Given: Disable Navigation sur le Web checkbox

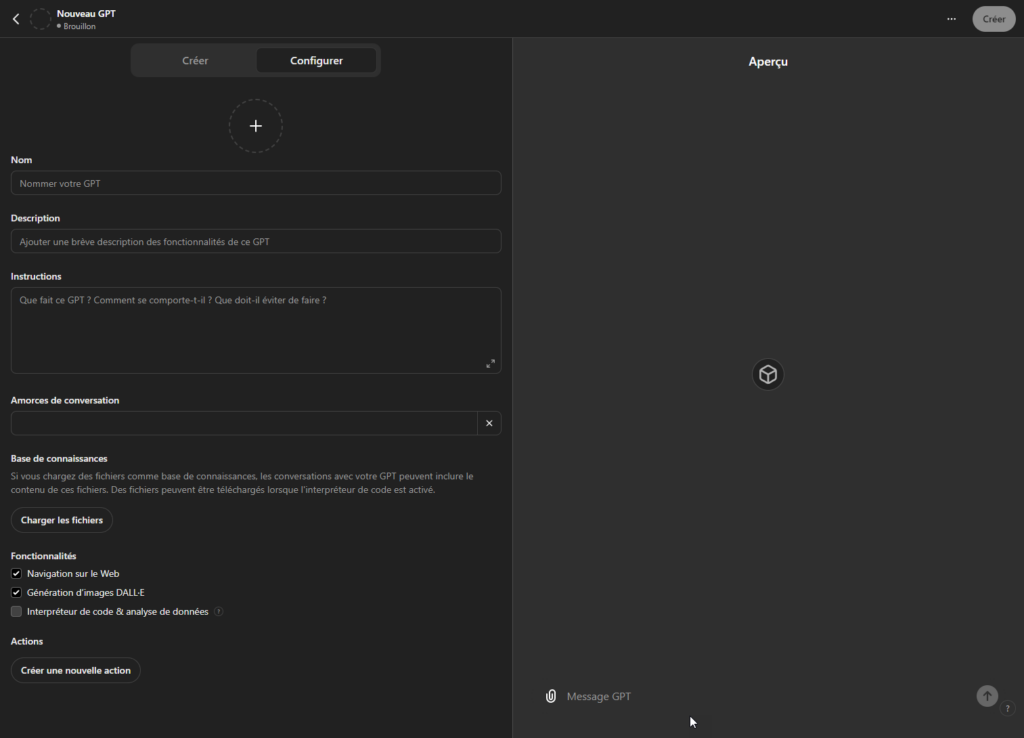Looking at the screenshot, I should tap(16, 573).
